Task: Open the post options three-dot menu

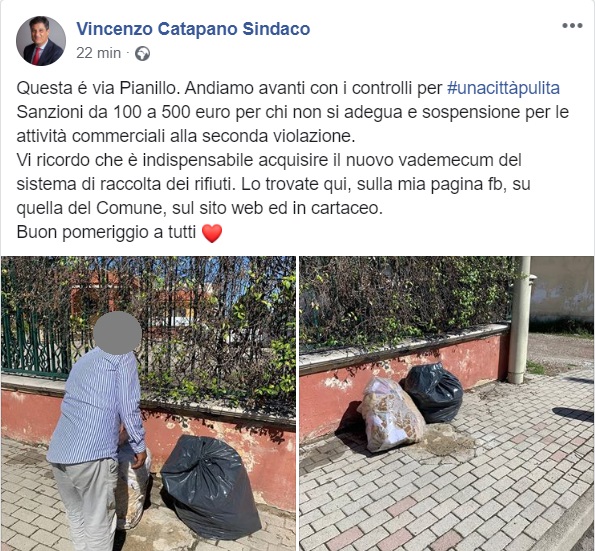Action: pos(572,26)
